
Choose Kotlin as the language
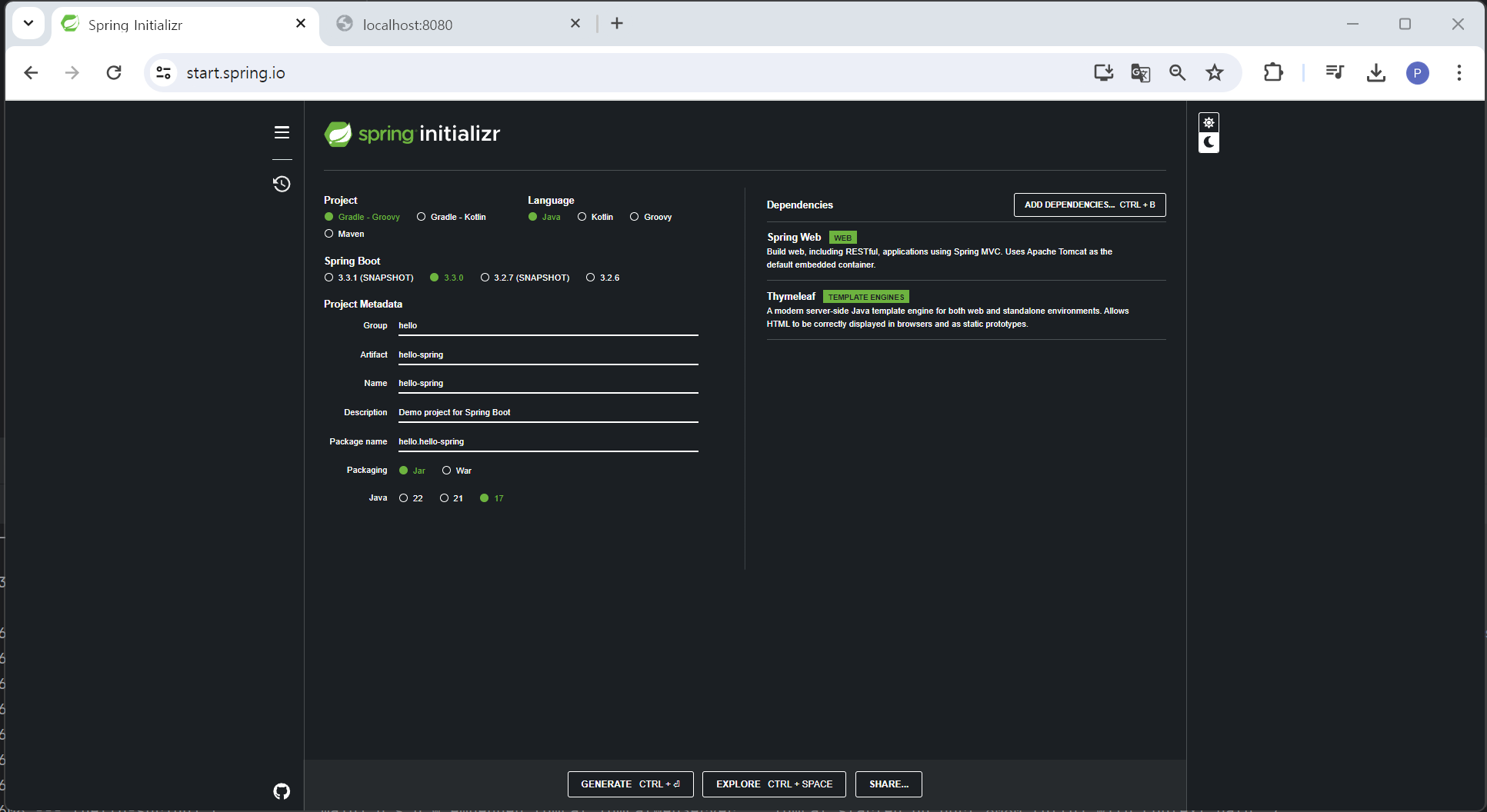(595, 217)
